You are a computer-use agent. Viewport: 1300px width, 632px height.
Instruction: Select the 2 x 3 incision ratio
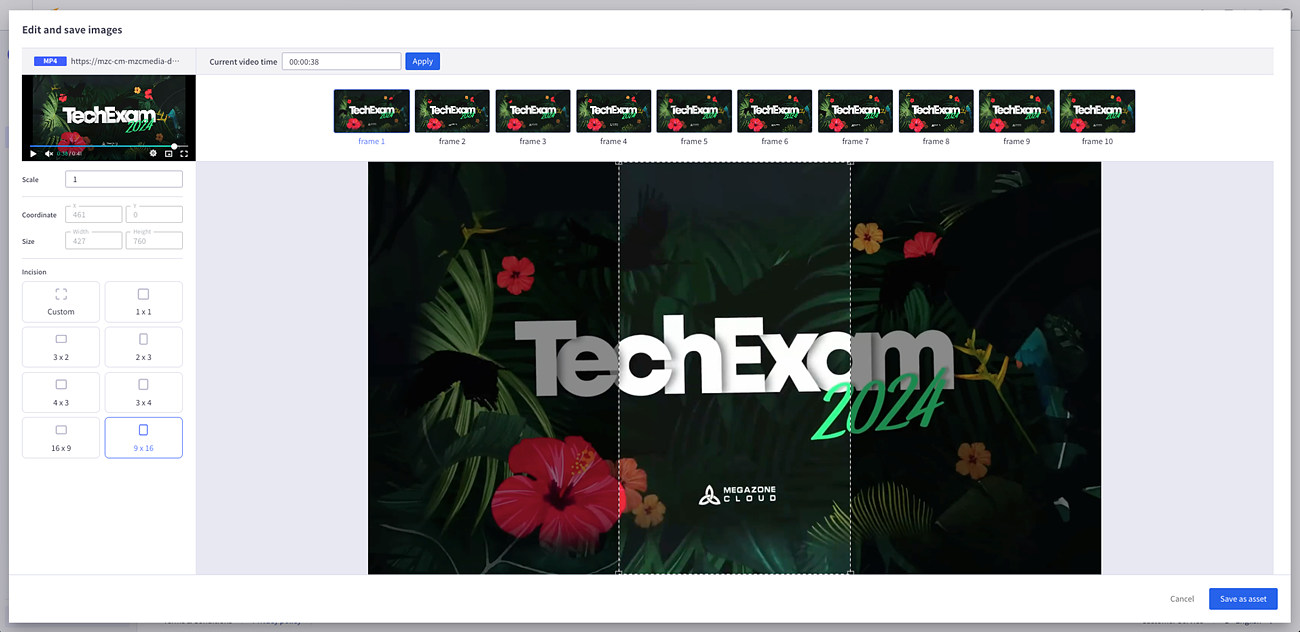pos(144,347)
